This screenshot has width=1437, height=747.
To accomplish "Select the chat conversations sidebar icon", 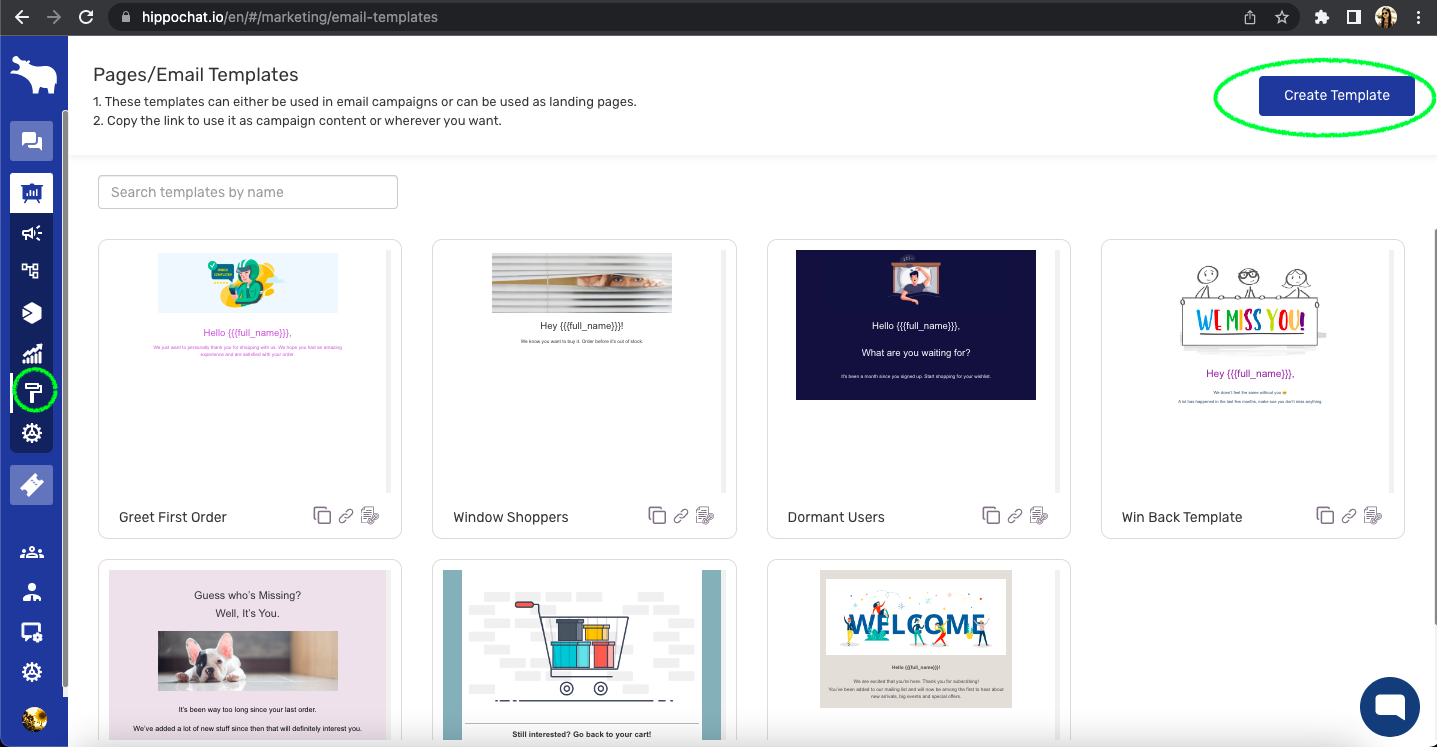I will [x=32, y=142].
